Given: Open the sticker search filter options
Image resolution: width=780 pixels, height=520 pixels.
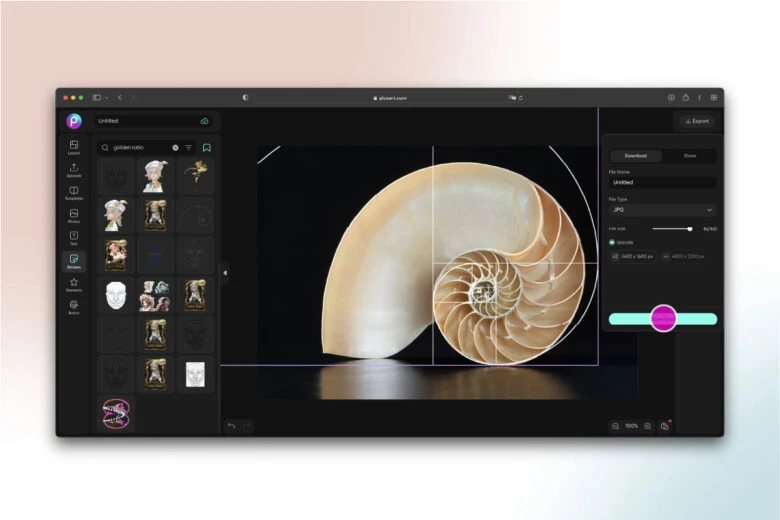Looking at the screenshot, I should (x=188, y=147).
